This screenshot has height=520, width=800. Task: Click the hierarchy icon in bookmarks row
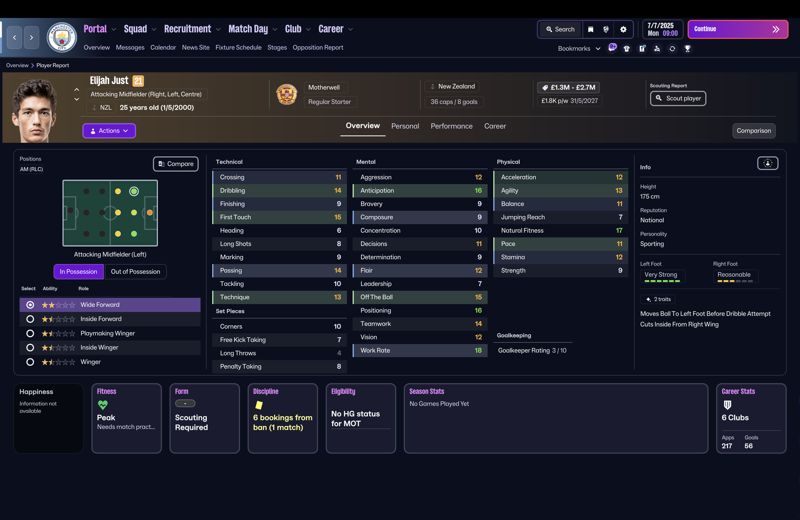point(657,48)
